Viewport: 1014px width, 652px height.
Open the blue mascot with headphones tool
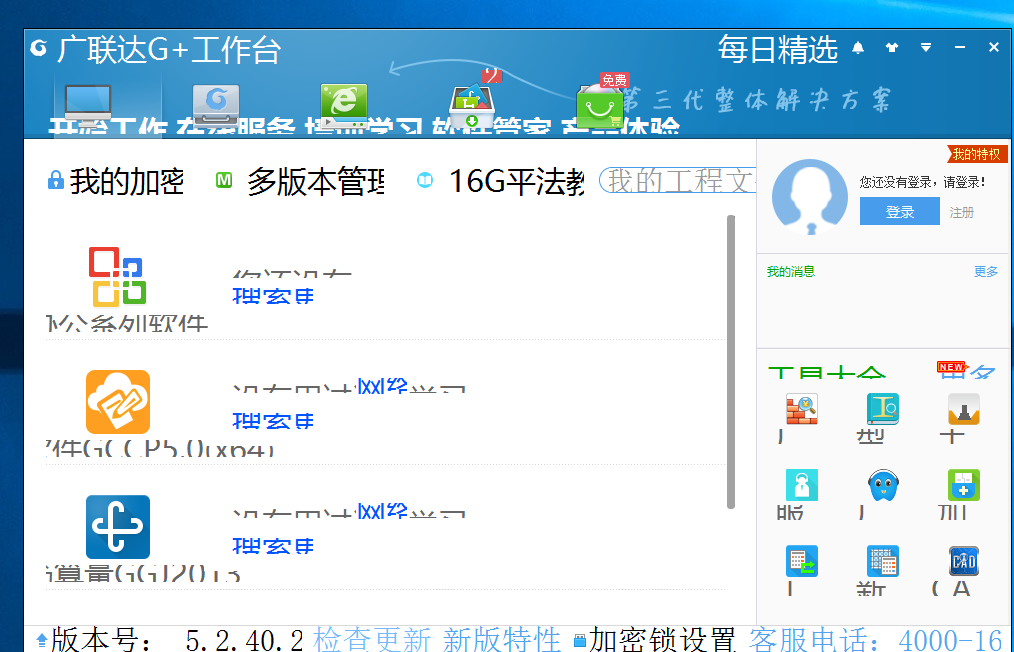(x=883, y=485)
